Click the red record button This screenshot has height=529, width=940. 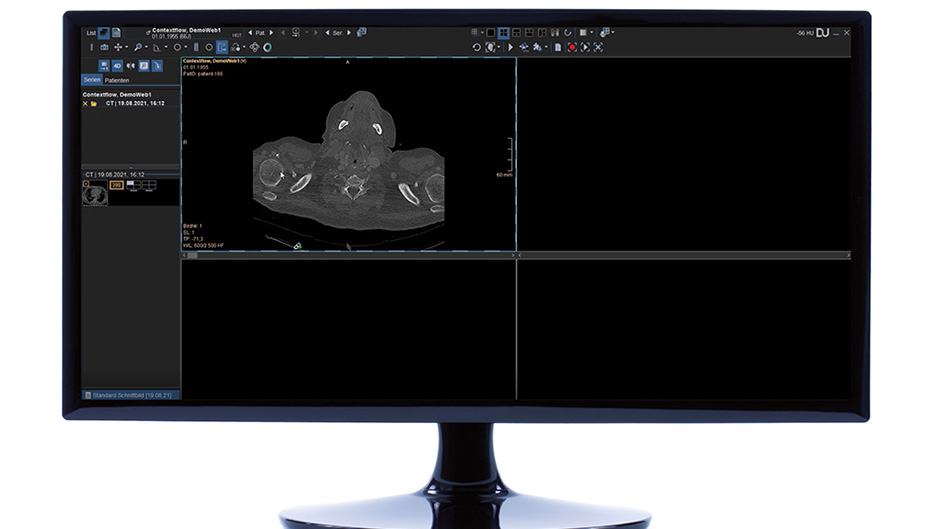pos(573,47)
